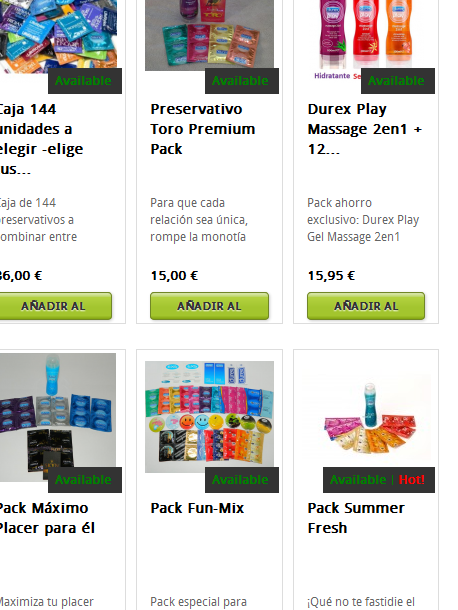The image size is (458, 610).
Task: Click the Available badge on Pack Fun-Mix
Action: tap(242, 480)
